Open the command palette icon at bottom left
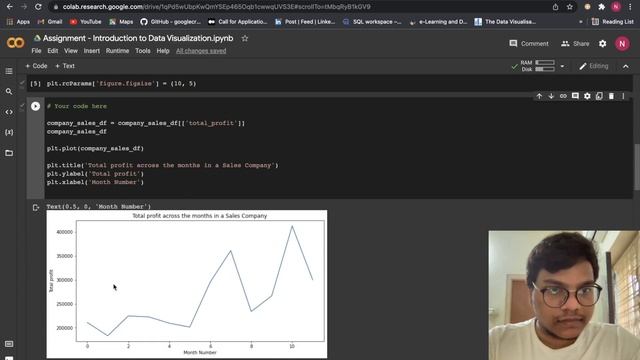Screen dimensions: 640x360 9,344
